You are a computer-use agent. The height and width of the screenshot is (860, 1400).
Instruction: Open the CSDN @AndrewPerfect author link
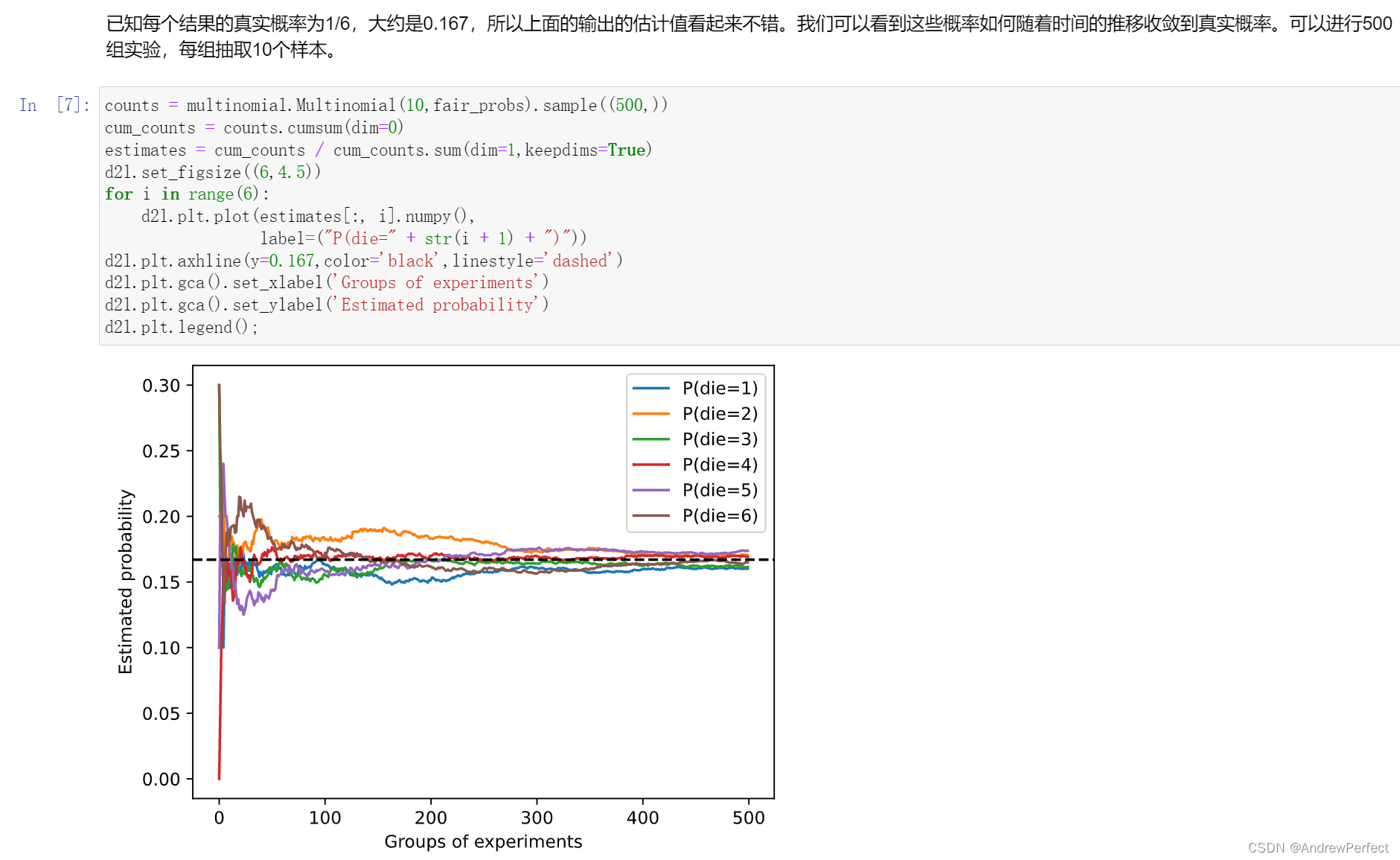click(1318, 847)
